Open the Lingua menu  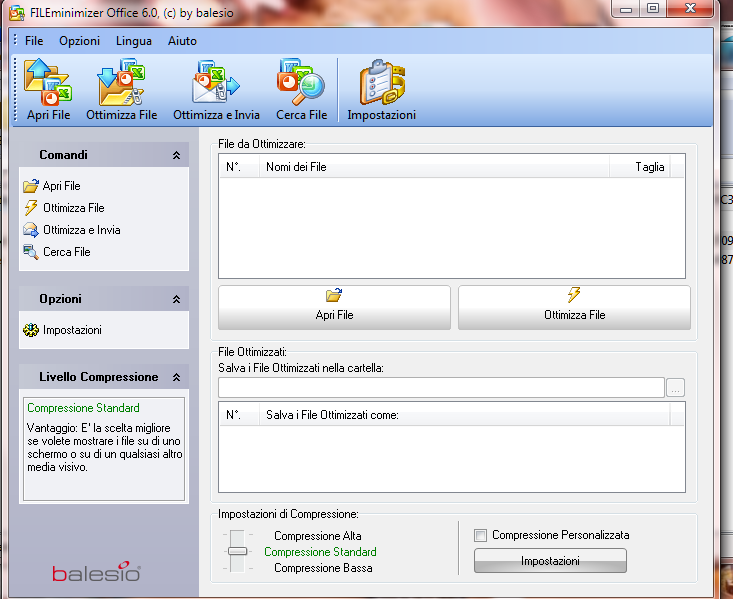[x=134, y=41]
